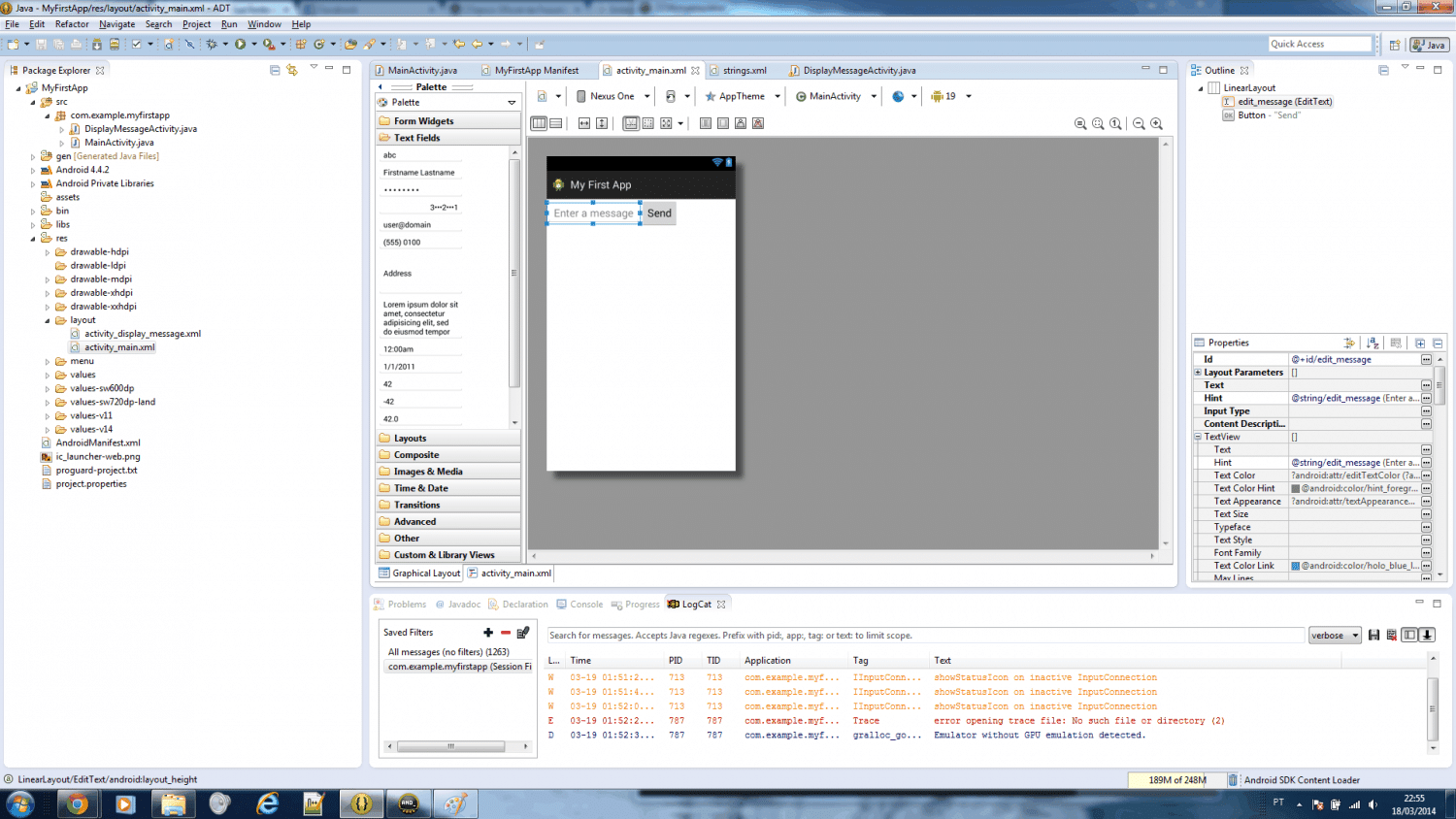Set vertical orientation for LinearLayout
Viewport: 1456px width, 819px height.
tap(555, 123)
